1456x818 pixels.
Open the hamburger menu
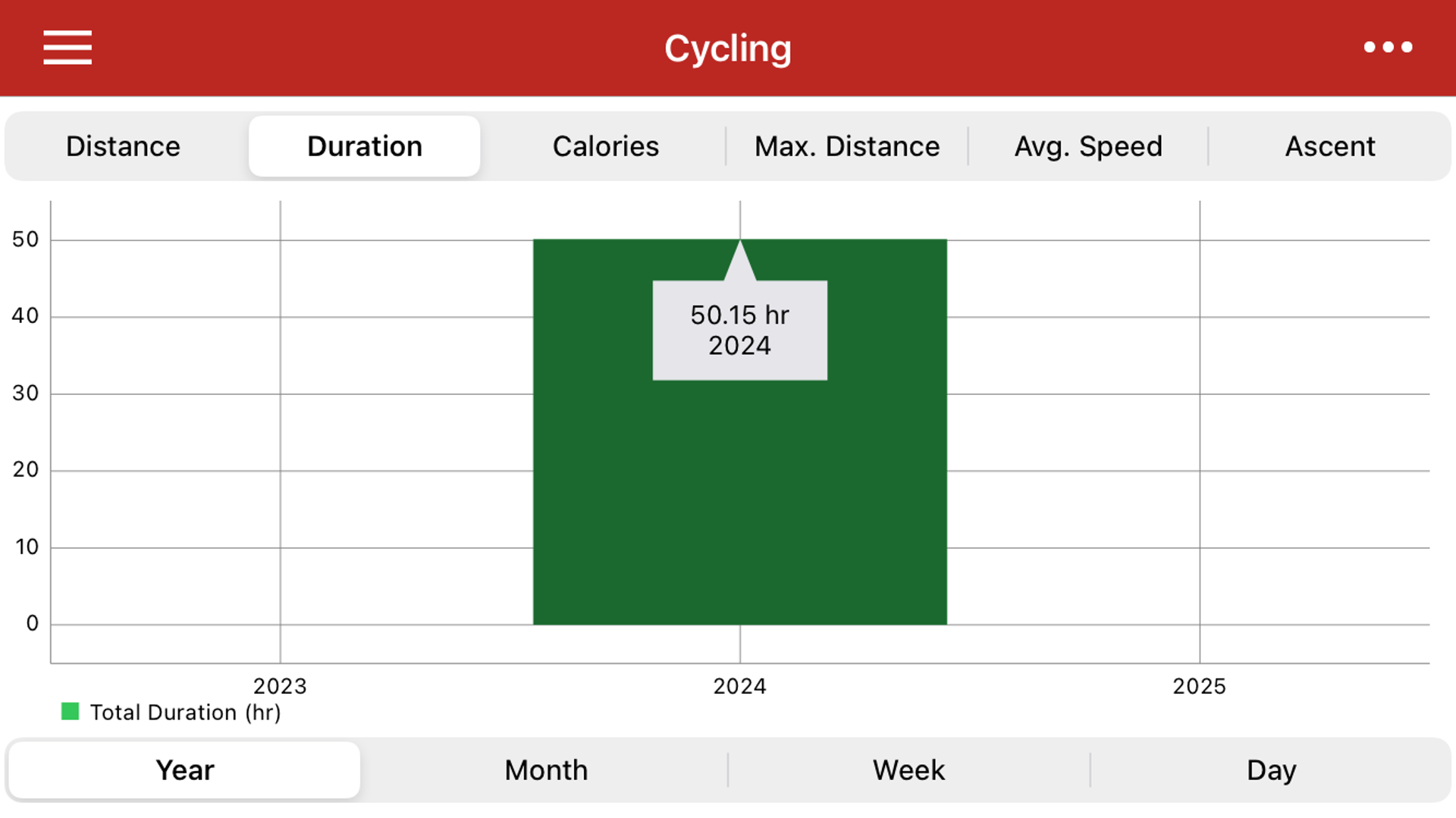[67, 48]
